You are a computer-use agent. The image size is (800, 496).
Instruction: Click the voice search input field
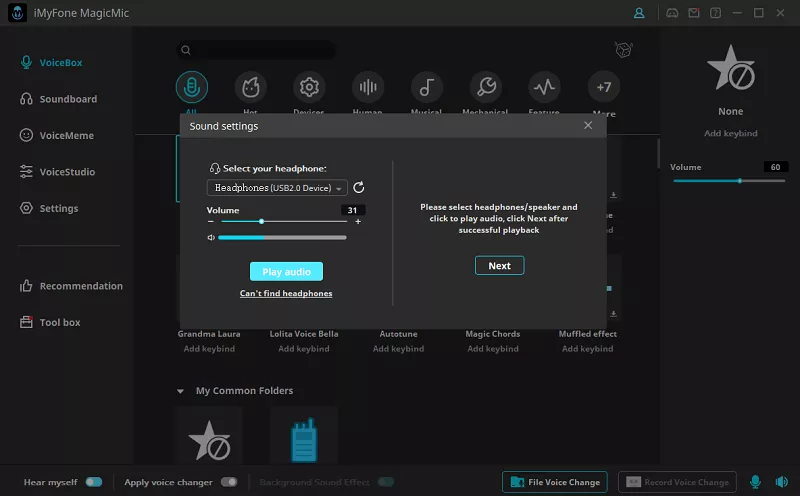click(256, 50)
